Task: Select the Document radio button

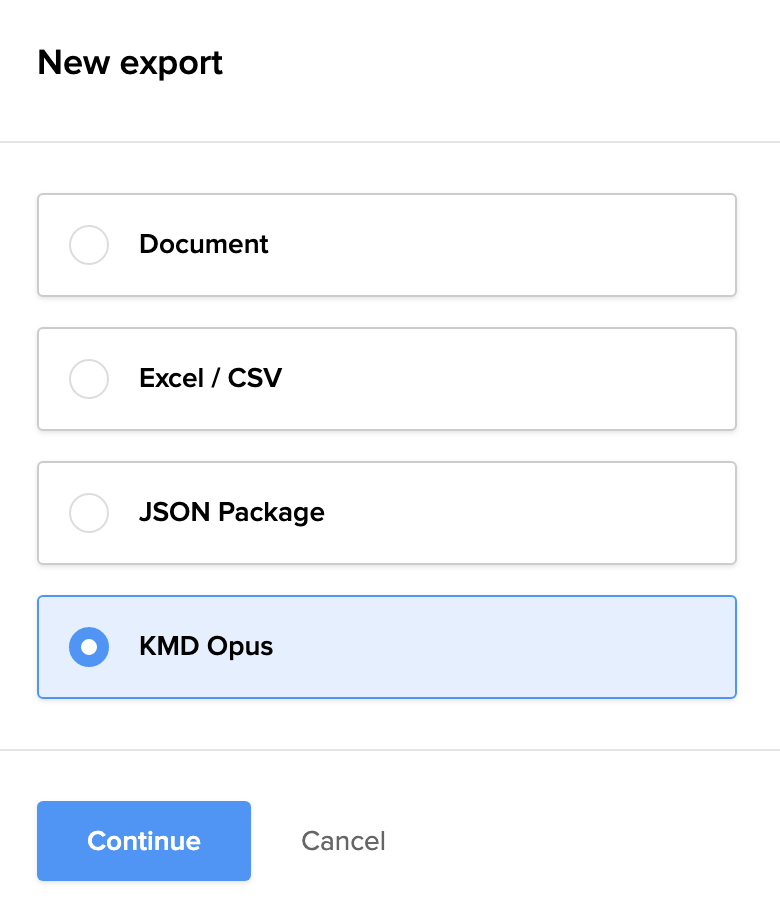Action: pyautogui.click(x=89, y=245)
